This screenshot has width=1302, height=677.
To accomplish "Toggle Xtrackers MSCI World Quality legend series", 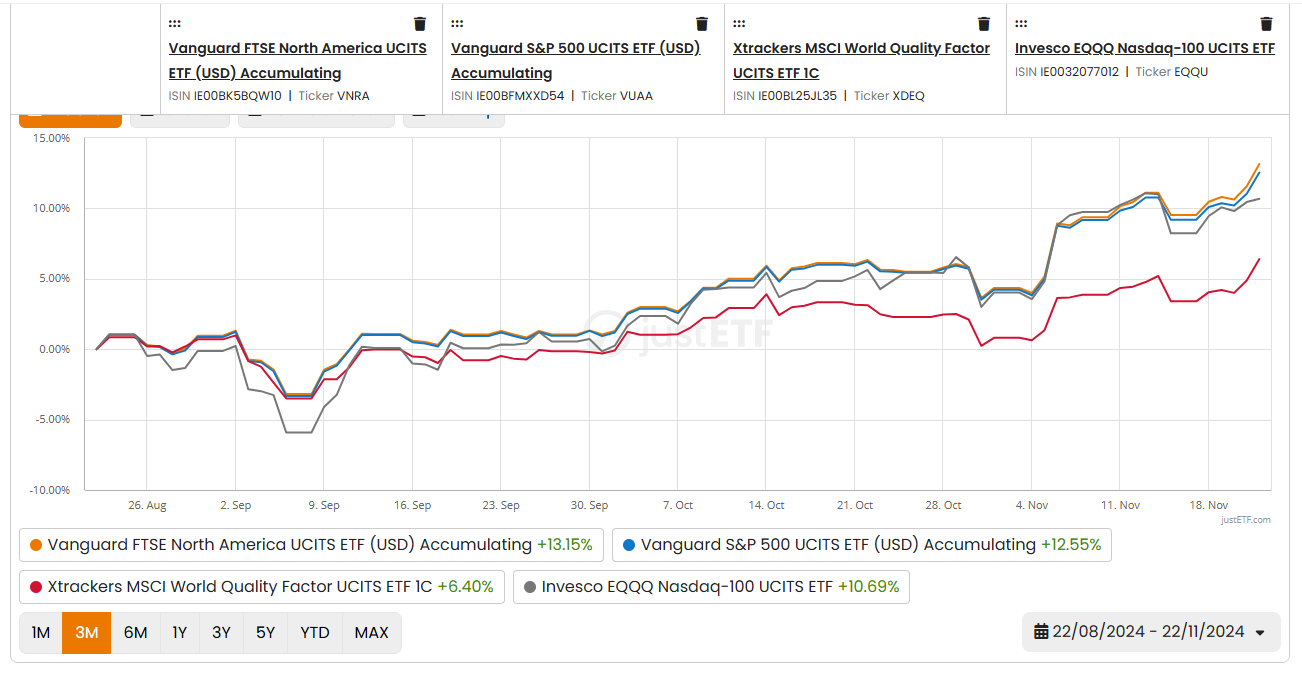I will [x=262, y=587].
